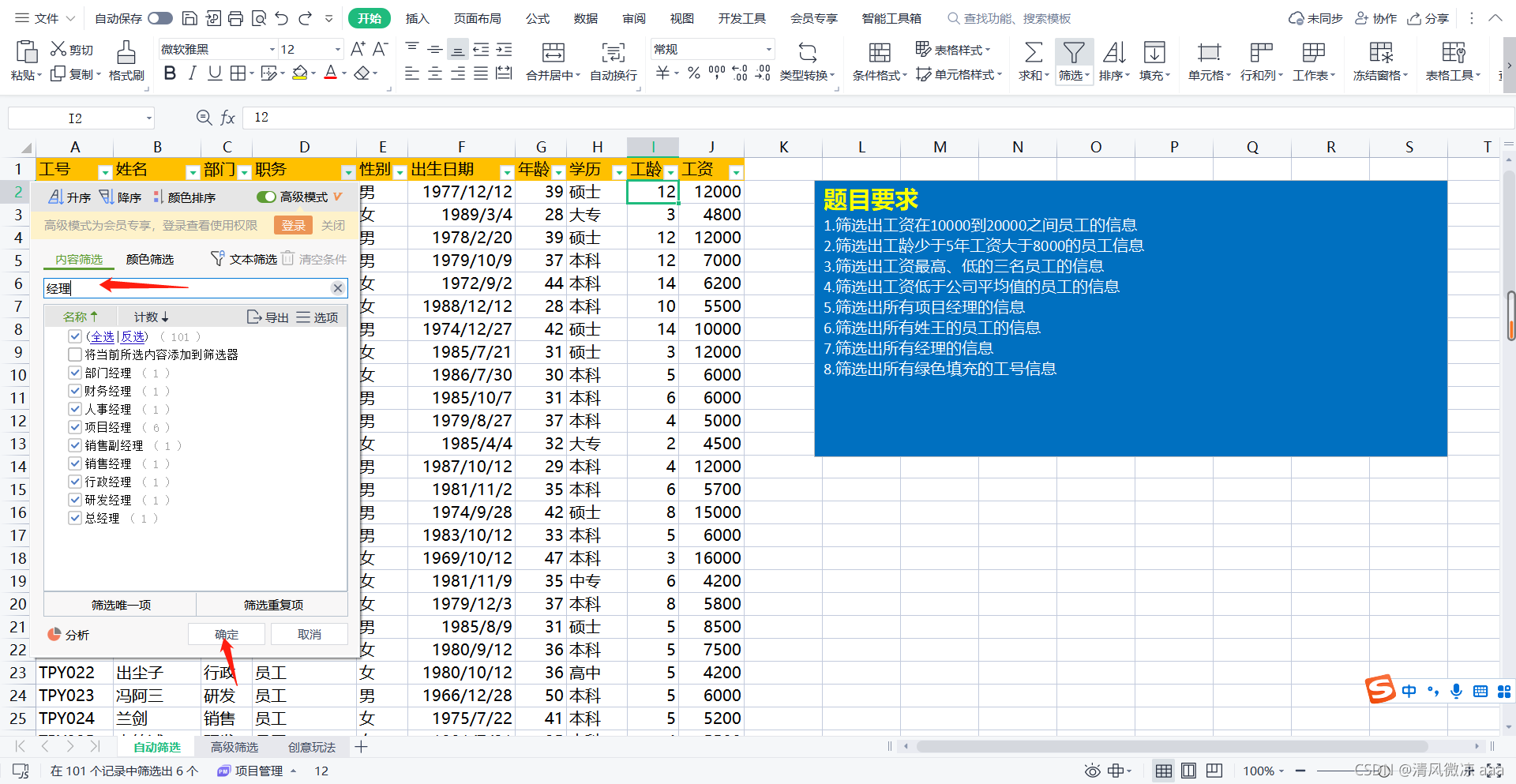Clear the filter search box with X
The image size is (1516, 784).
338,288
